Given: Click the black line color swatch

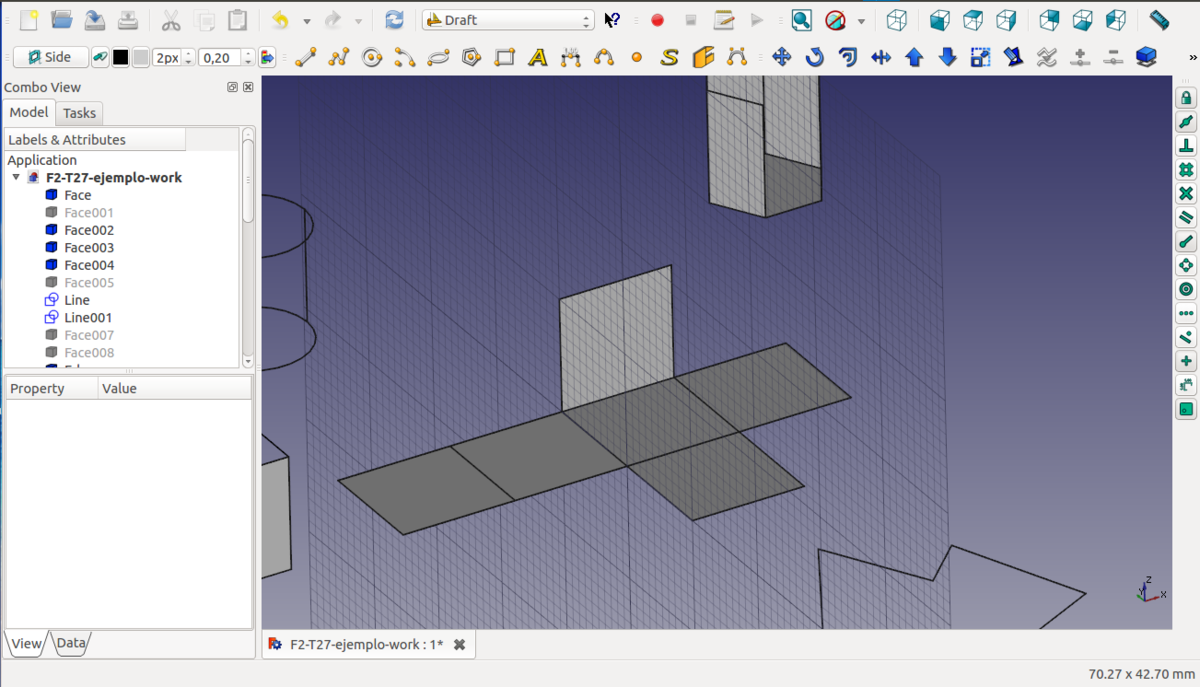Looking at the screenshot, I should coord(120,58).
